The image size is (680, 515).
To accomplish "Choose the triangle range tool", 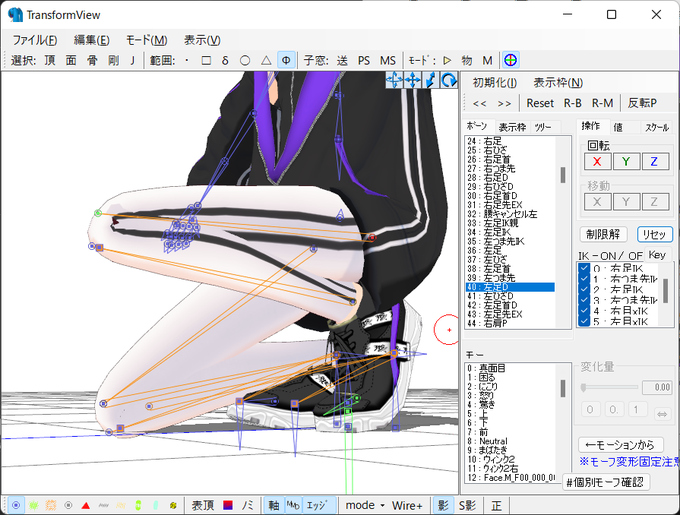I will click(x=266, y=60).
